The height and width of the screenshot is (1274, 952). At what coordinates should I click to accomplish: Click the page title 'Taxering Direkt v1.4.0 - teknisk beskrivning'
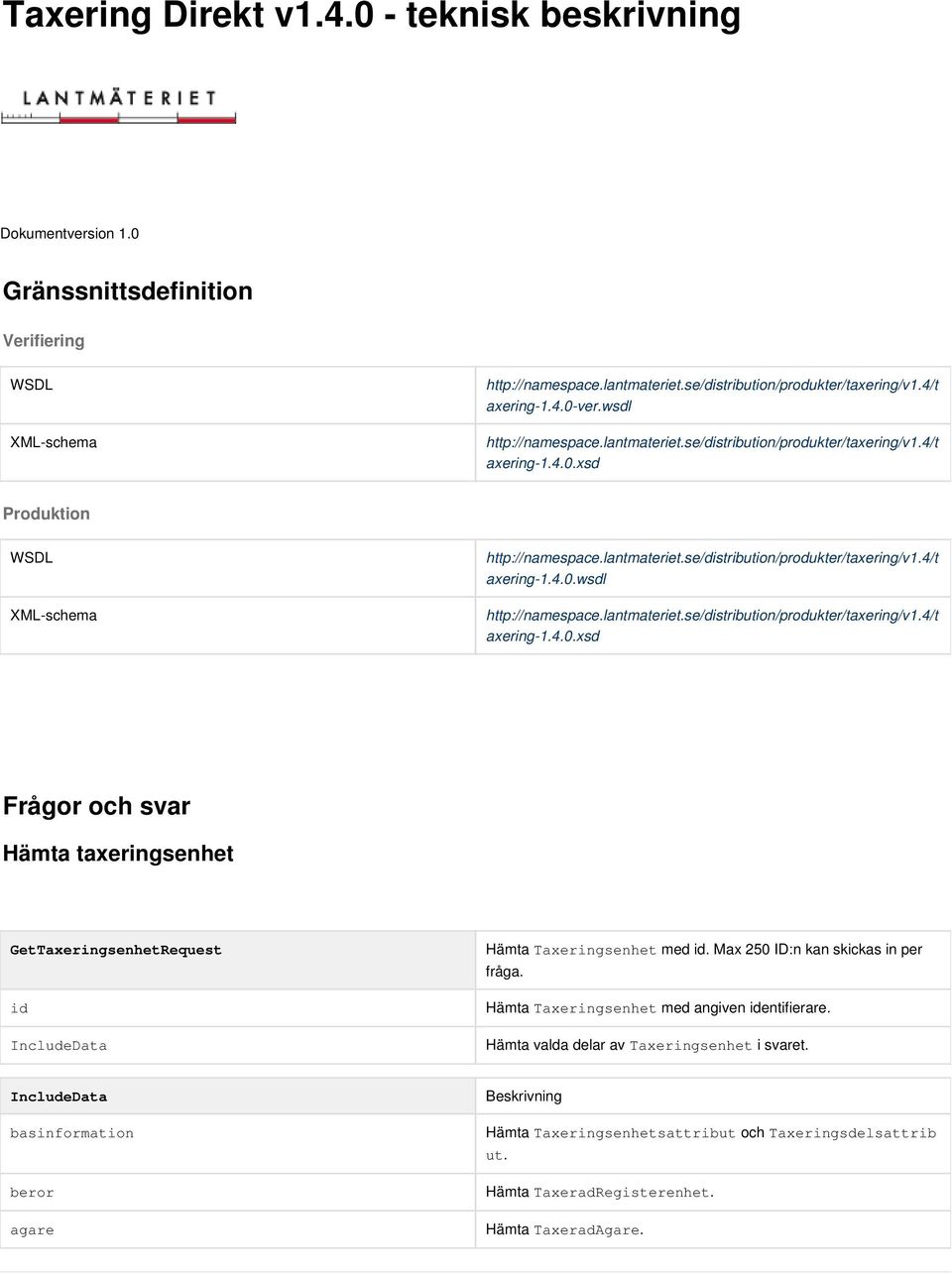372,16
